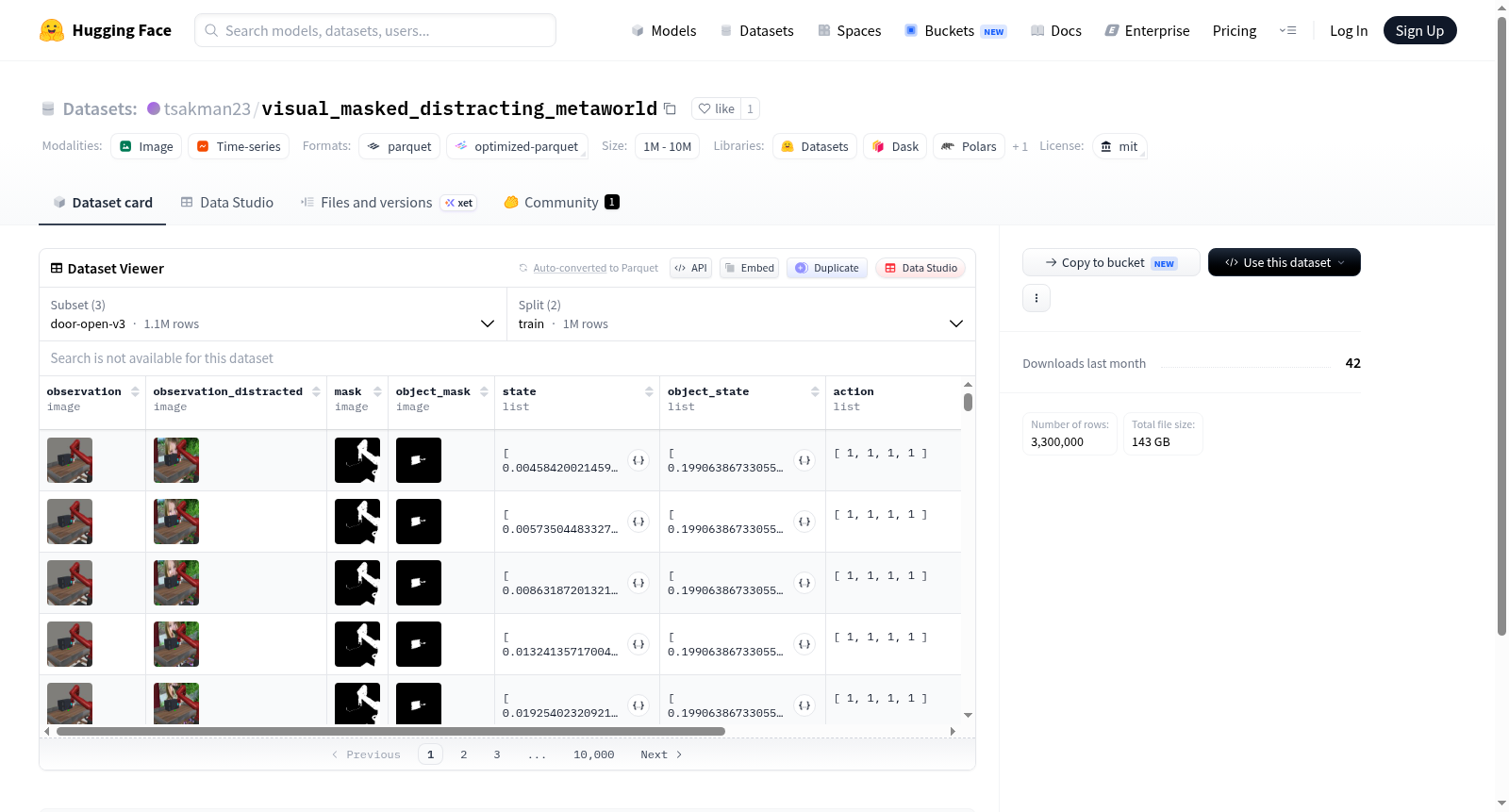This screenshot has height=812, width=1509.
Task: Open the Split train dropdown
Action: click(741, 314)
